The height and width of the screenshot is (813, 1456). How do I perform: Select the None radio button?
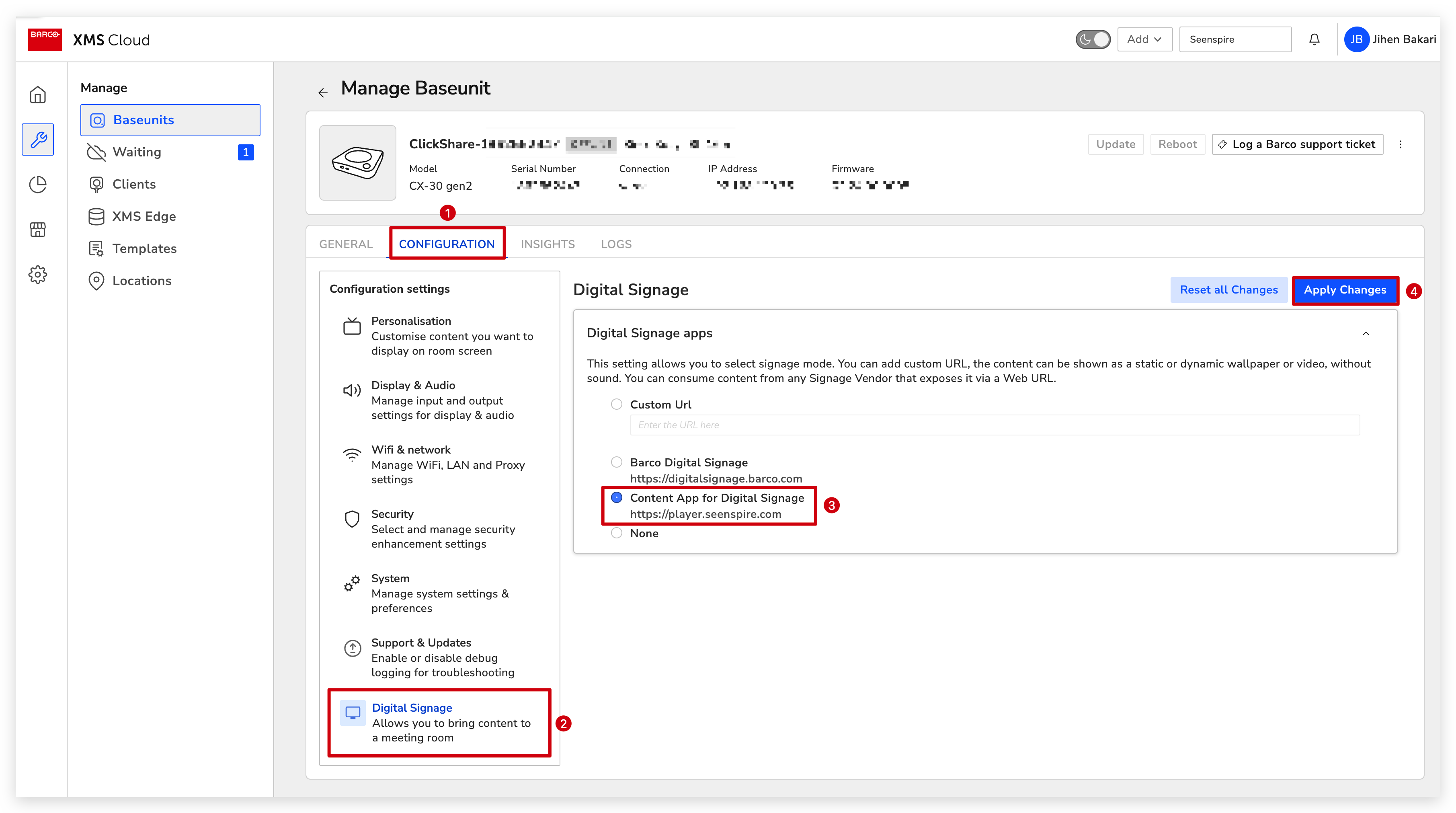click(617, 534)
